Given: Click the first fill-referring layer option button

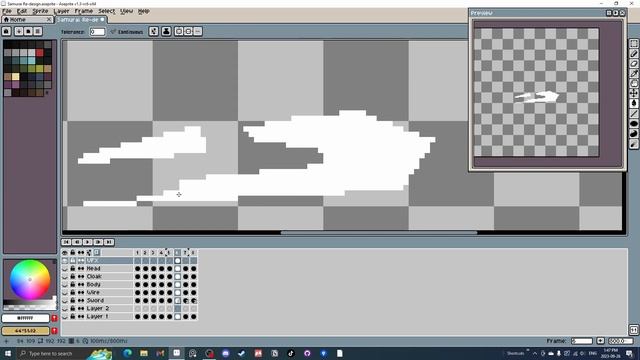Looking at the screenshot, I should point(179,31).
